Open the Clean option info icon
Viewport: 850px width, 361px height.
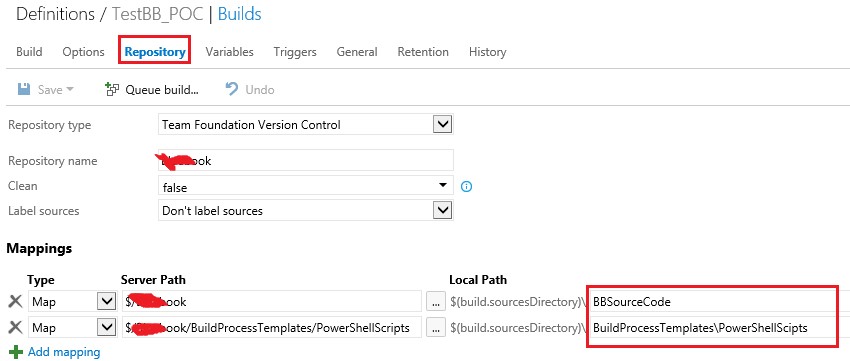click(466, 187)
